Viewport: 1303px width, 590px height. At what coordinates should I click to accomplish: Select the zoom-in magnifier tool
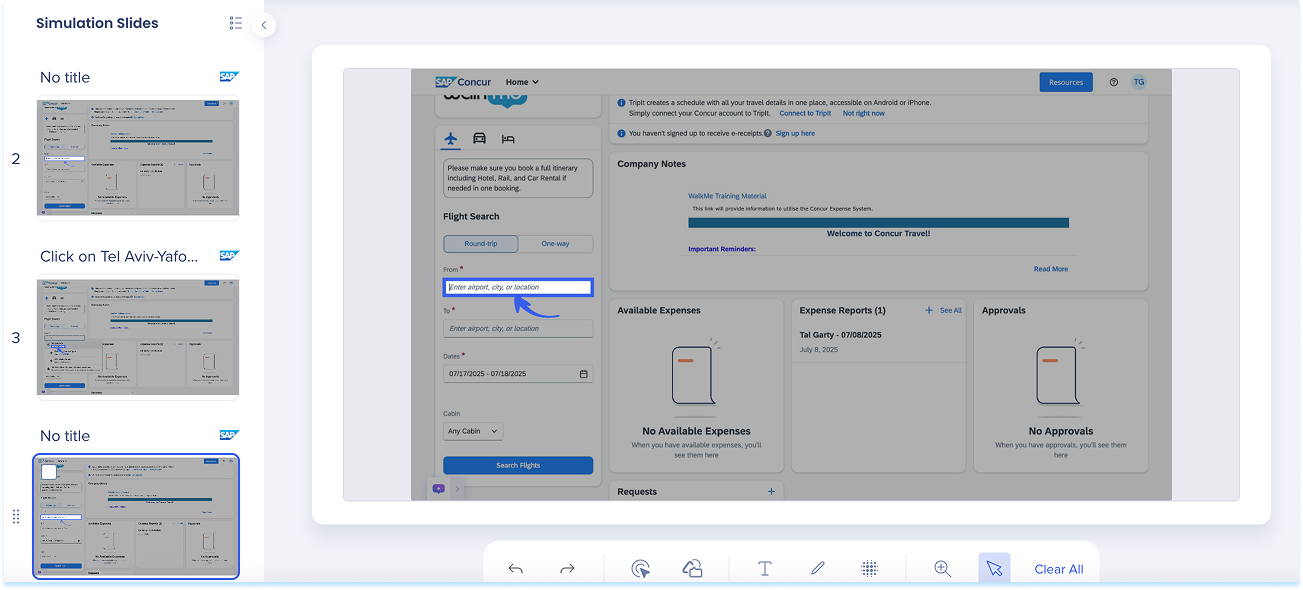tap(942, 569)
